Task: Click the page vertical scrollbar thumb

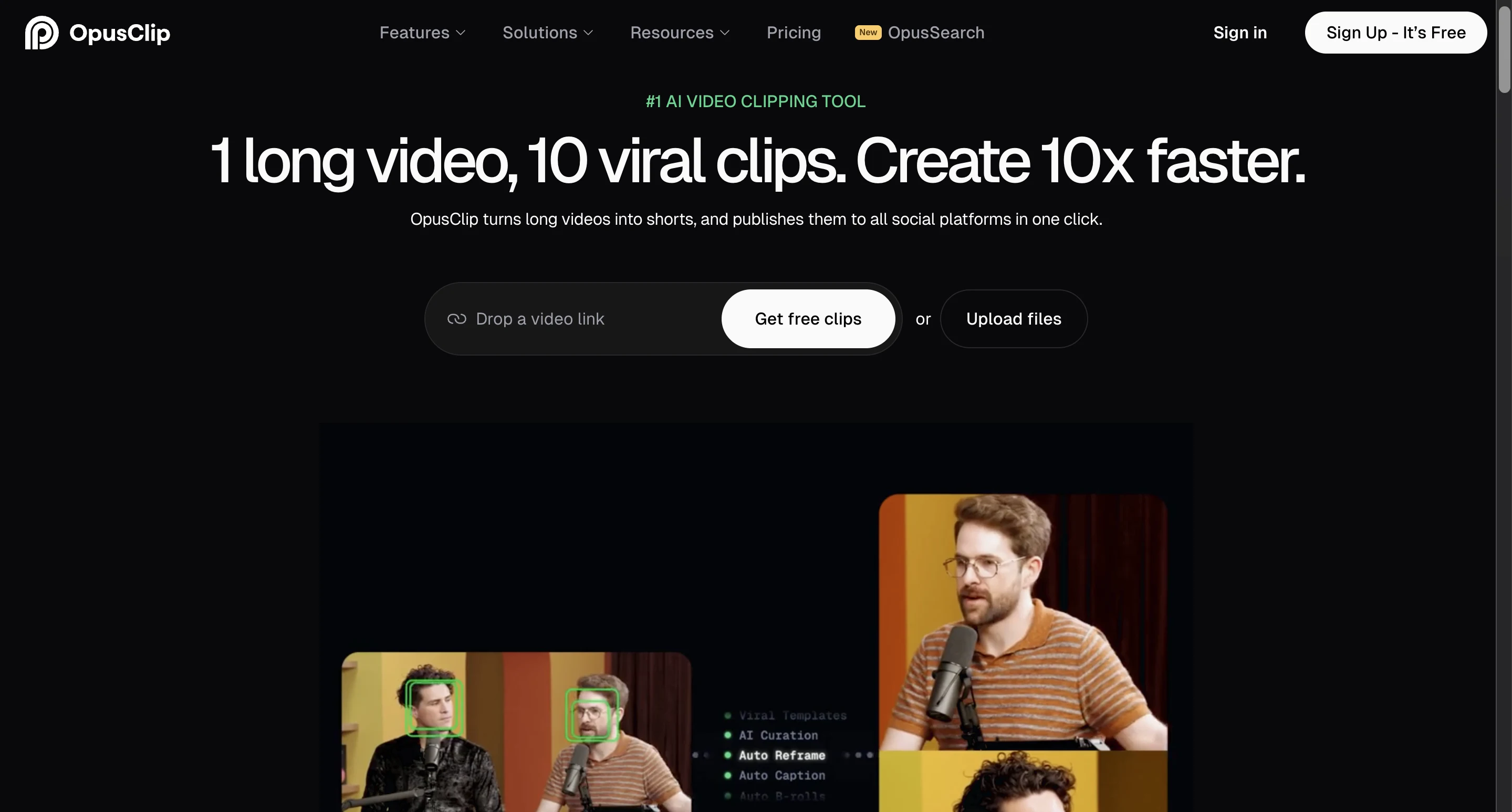Action: coord(1504,50)
